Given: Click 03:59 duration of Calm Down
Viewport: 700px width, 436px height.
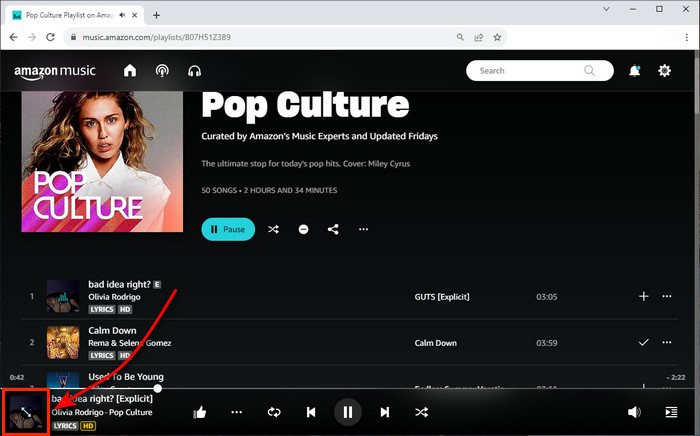Looking at the screenshot, I should click(546, 343).
